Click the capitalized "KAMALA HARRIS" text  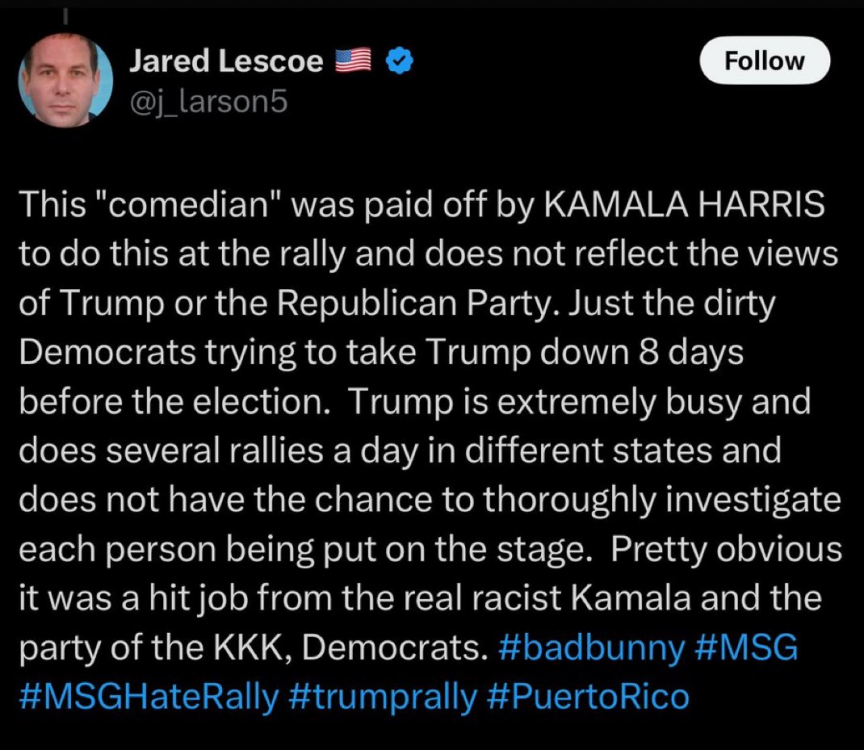click(683, 206)
